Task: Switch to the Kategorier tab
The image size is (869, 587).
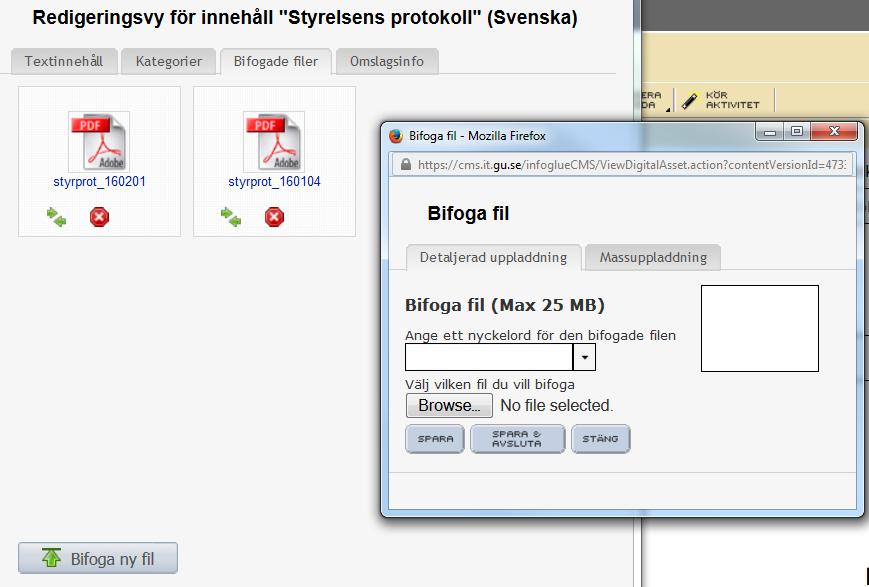Action: pyautogui.click(x=169, y=61)
